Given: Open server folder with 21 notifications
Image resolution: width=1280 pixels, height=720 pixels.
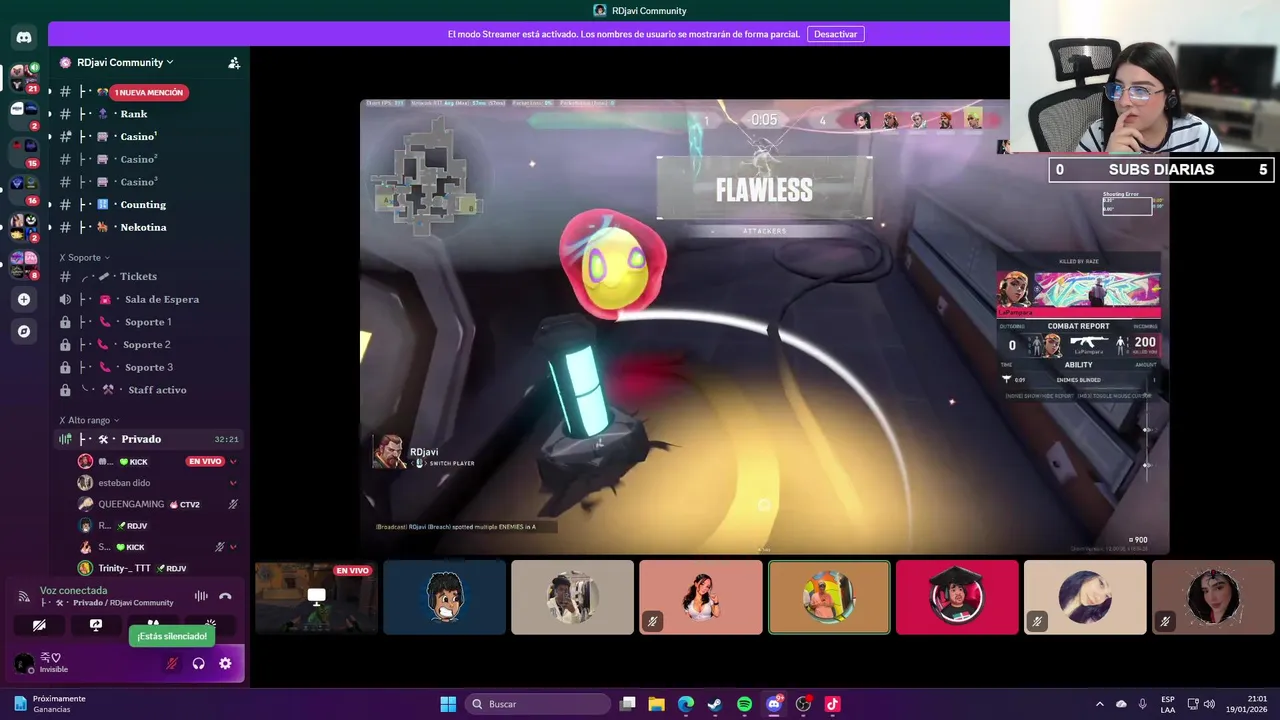Looking at the screenshot, I should [x=24, y=77].
